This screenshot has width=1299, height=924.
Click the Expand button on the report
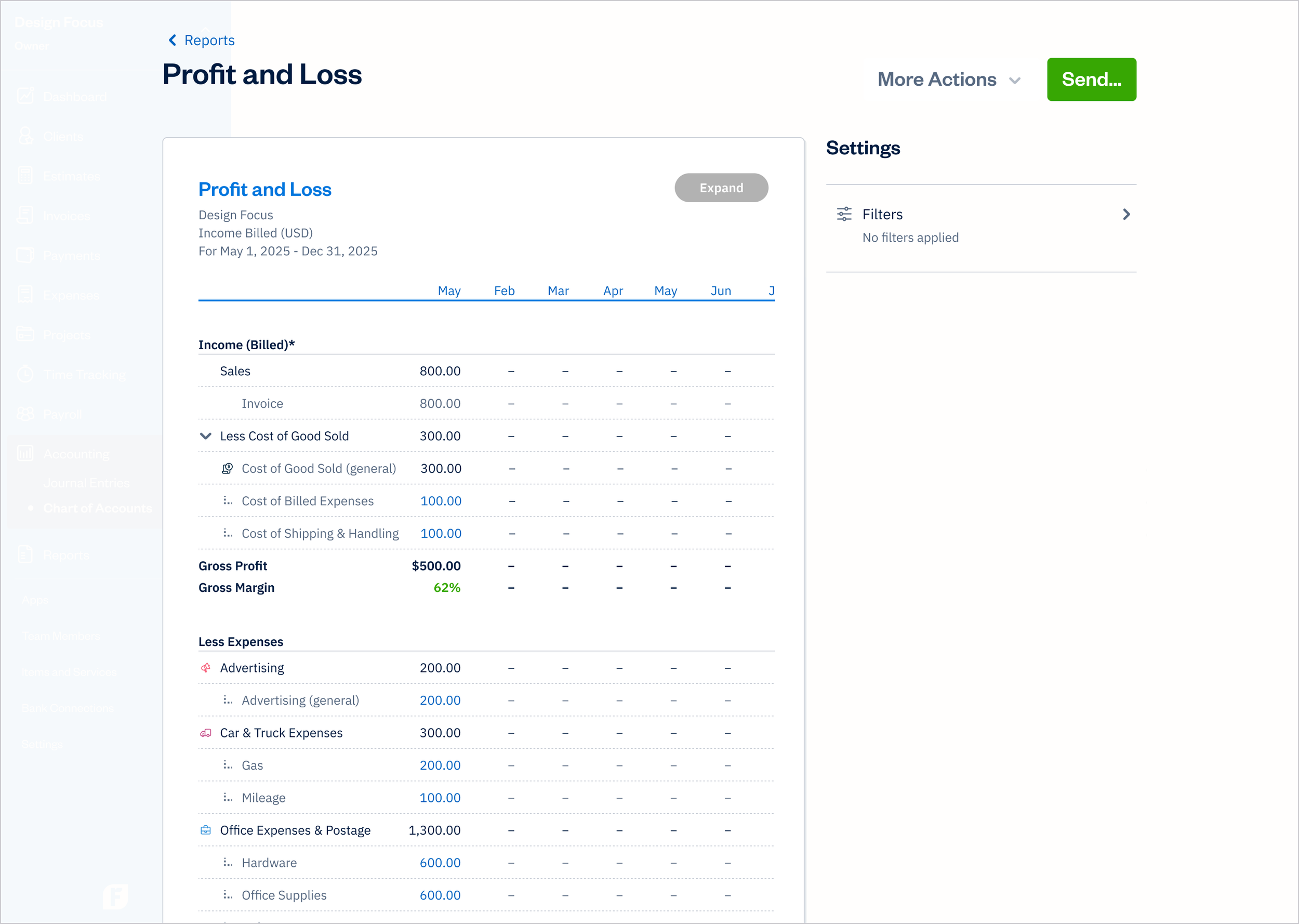pos(721,187)
